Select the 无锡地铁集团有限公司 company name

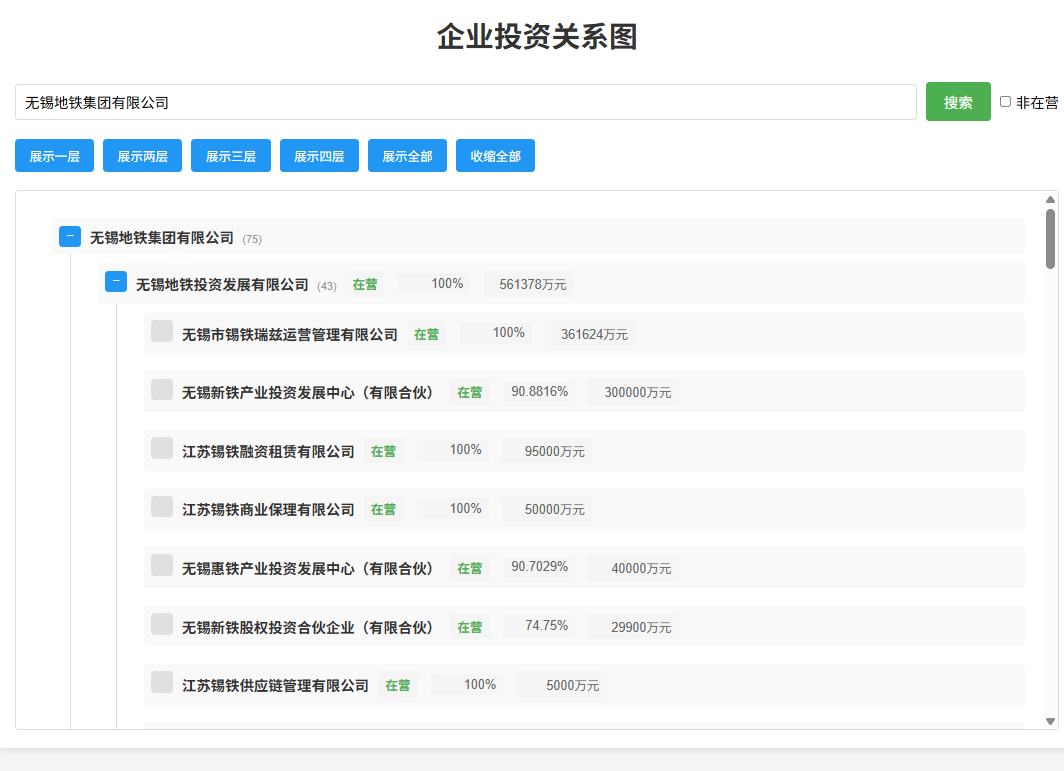click(x=162, y=238)
